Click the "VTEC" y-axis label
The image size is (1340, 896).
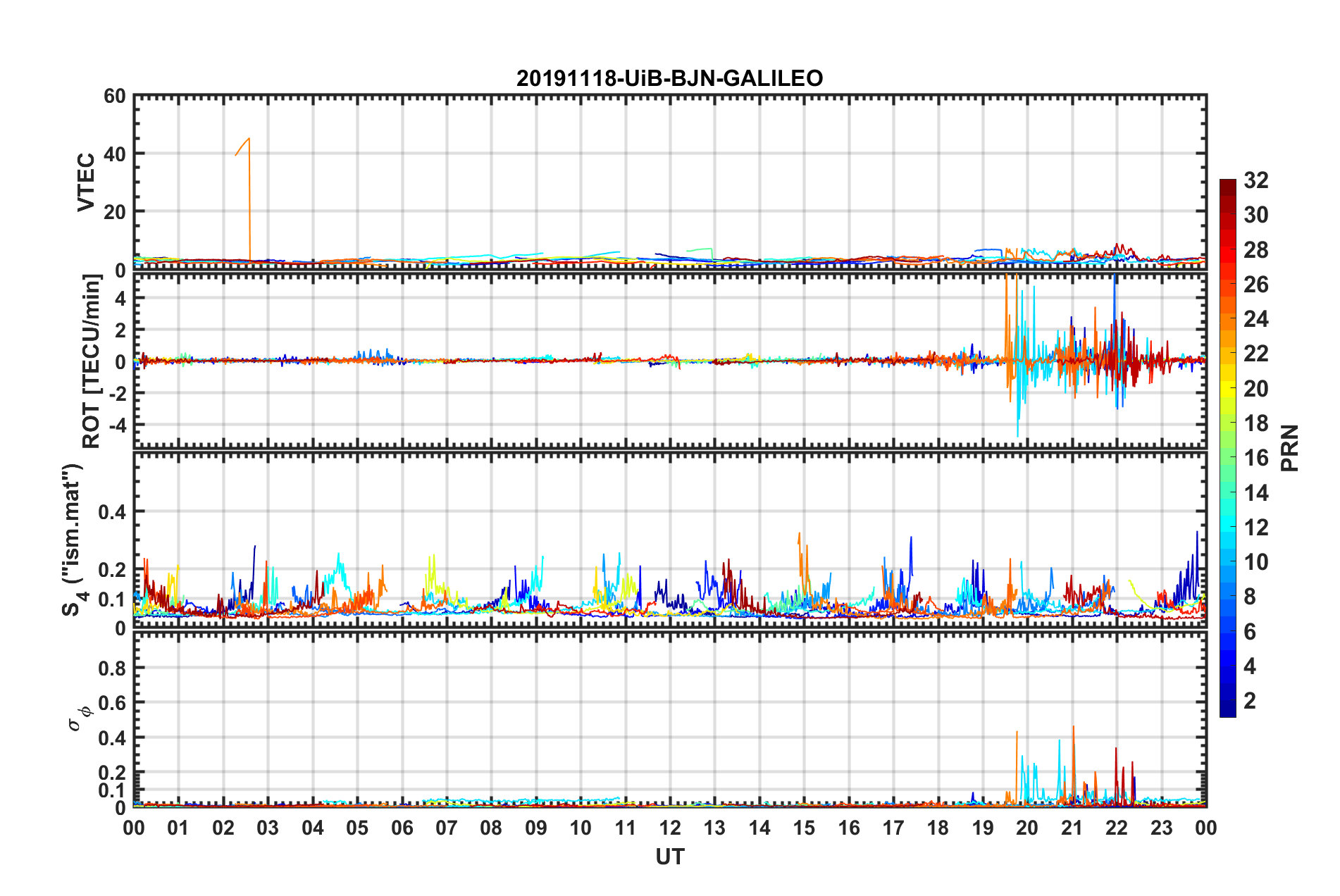click(85, 182)
